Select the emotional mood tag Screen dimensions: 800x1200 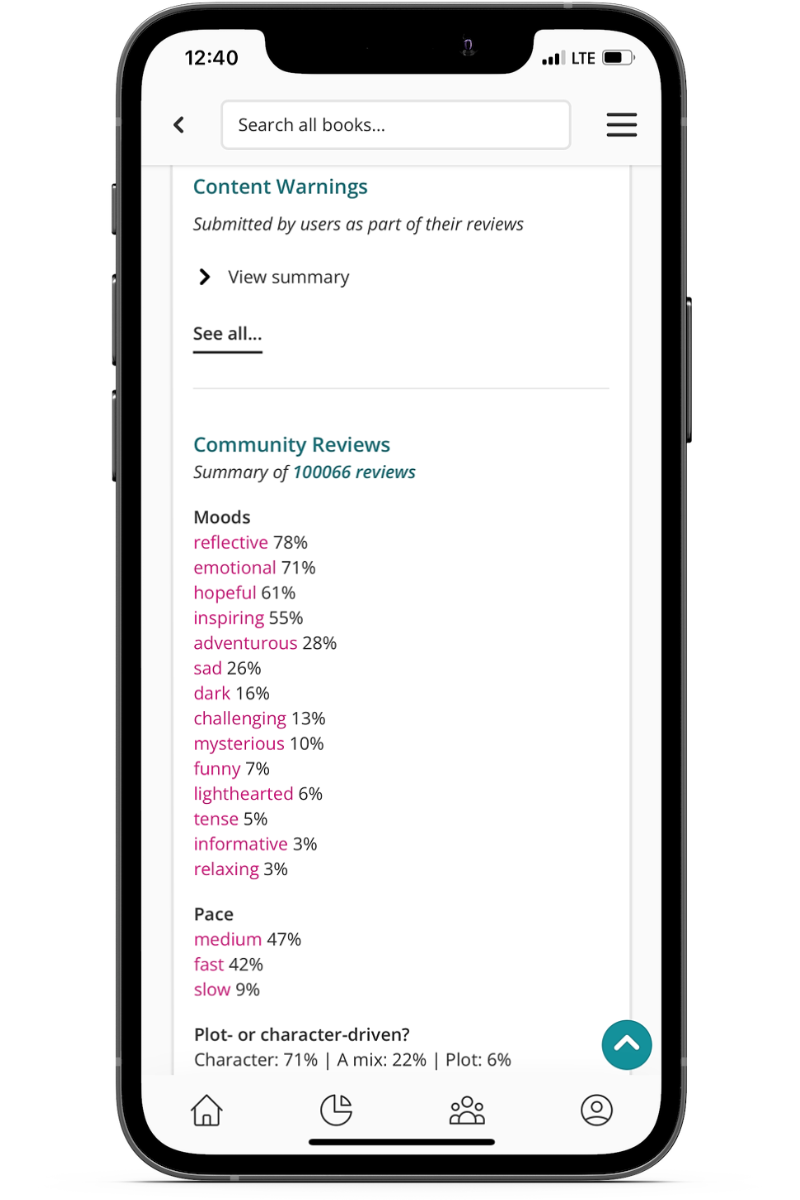tap(235, 568)
